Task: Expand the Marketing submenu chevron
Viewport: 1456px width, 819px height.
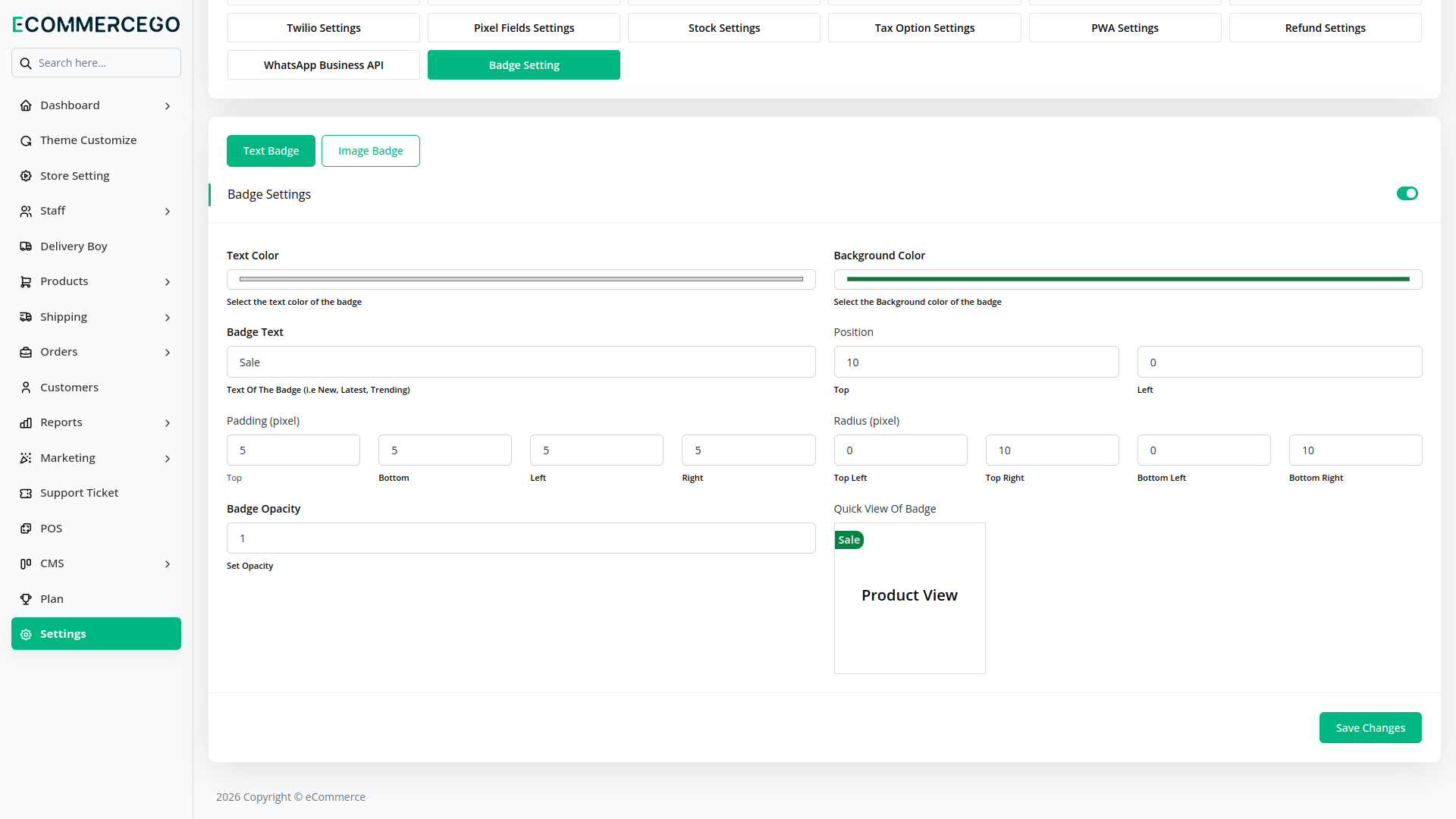Action: (168, 459)
